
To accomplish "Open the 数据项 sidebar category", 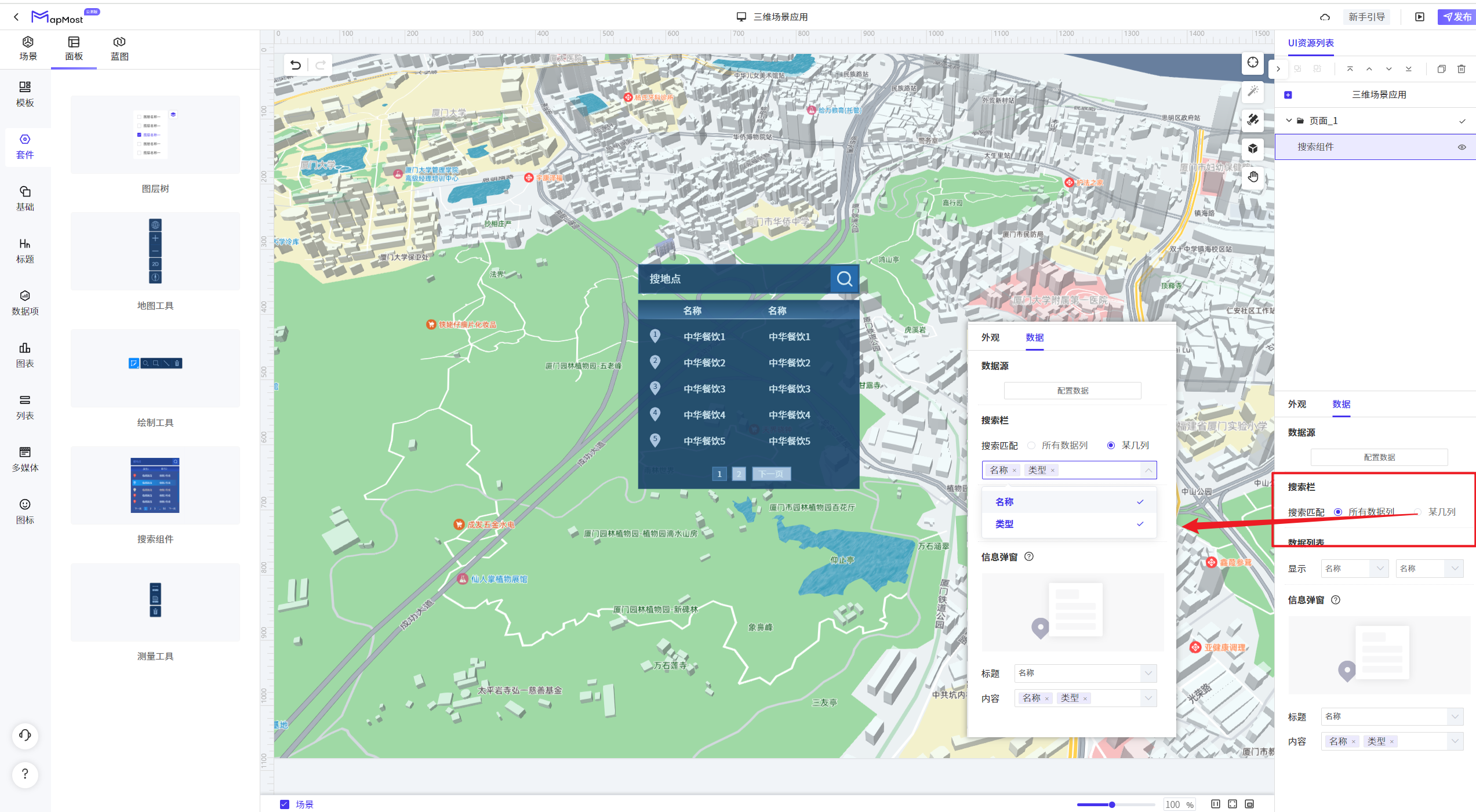I will [25, 303].
